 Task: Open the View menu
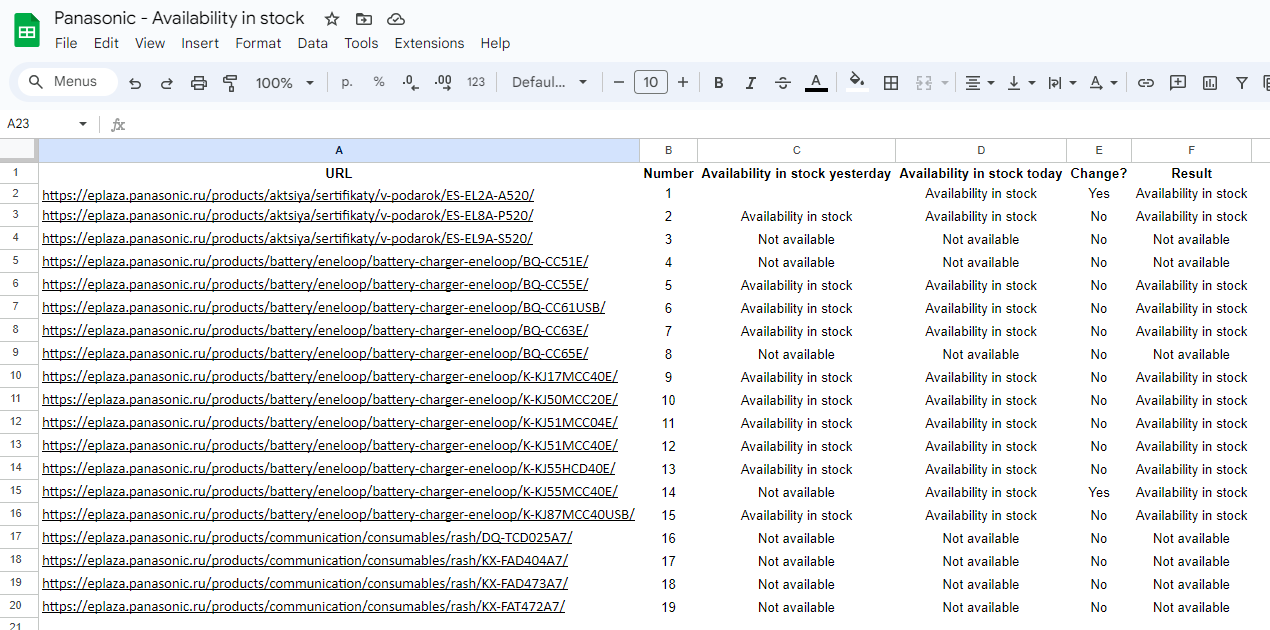point(150,43)
